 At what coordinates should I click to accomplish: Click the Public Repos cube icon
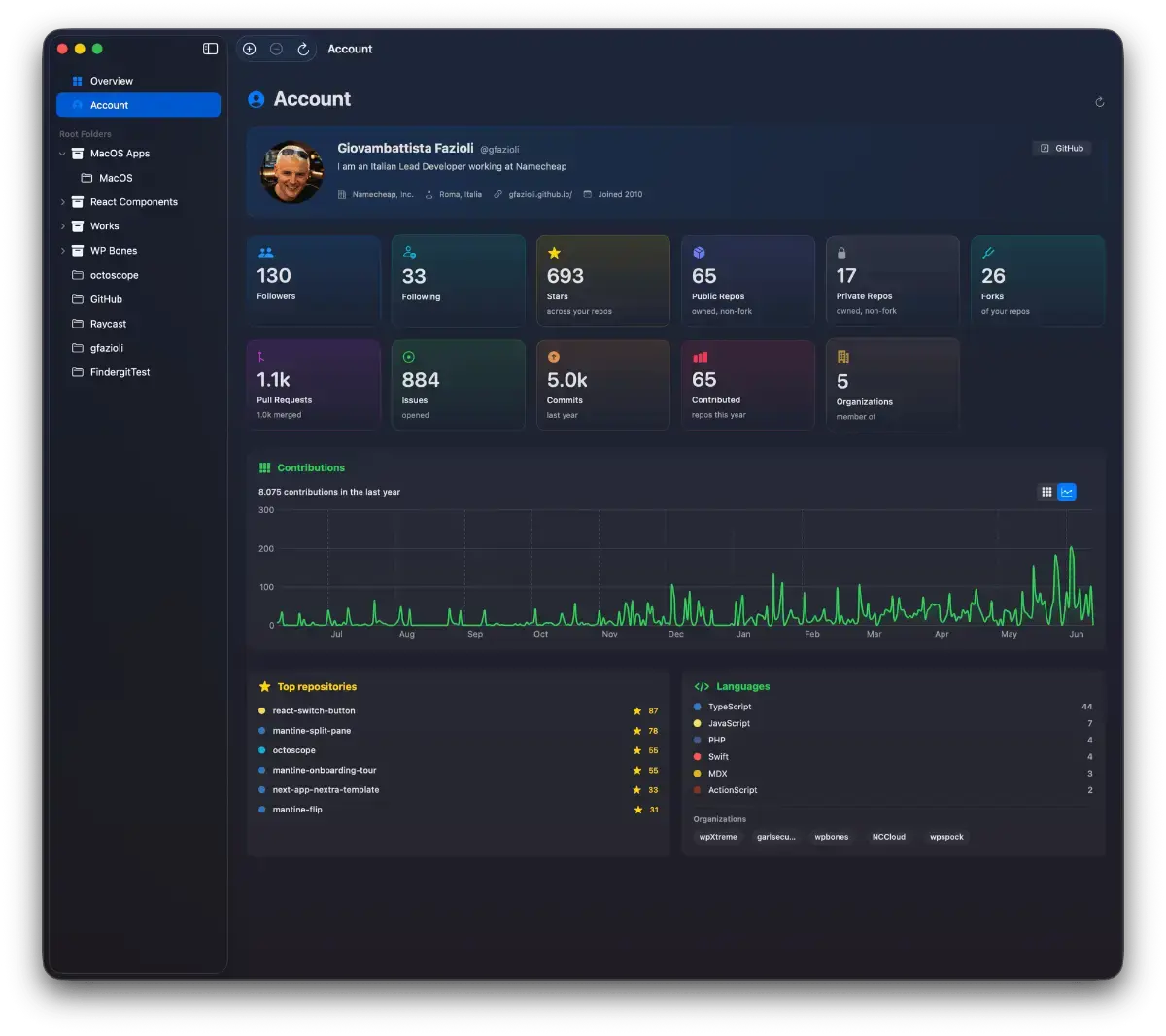(699, 253)
